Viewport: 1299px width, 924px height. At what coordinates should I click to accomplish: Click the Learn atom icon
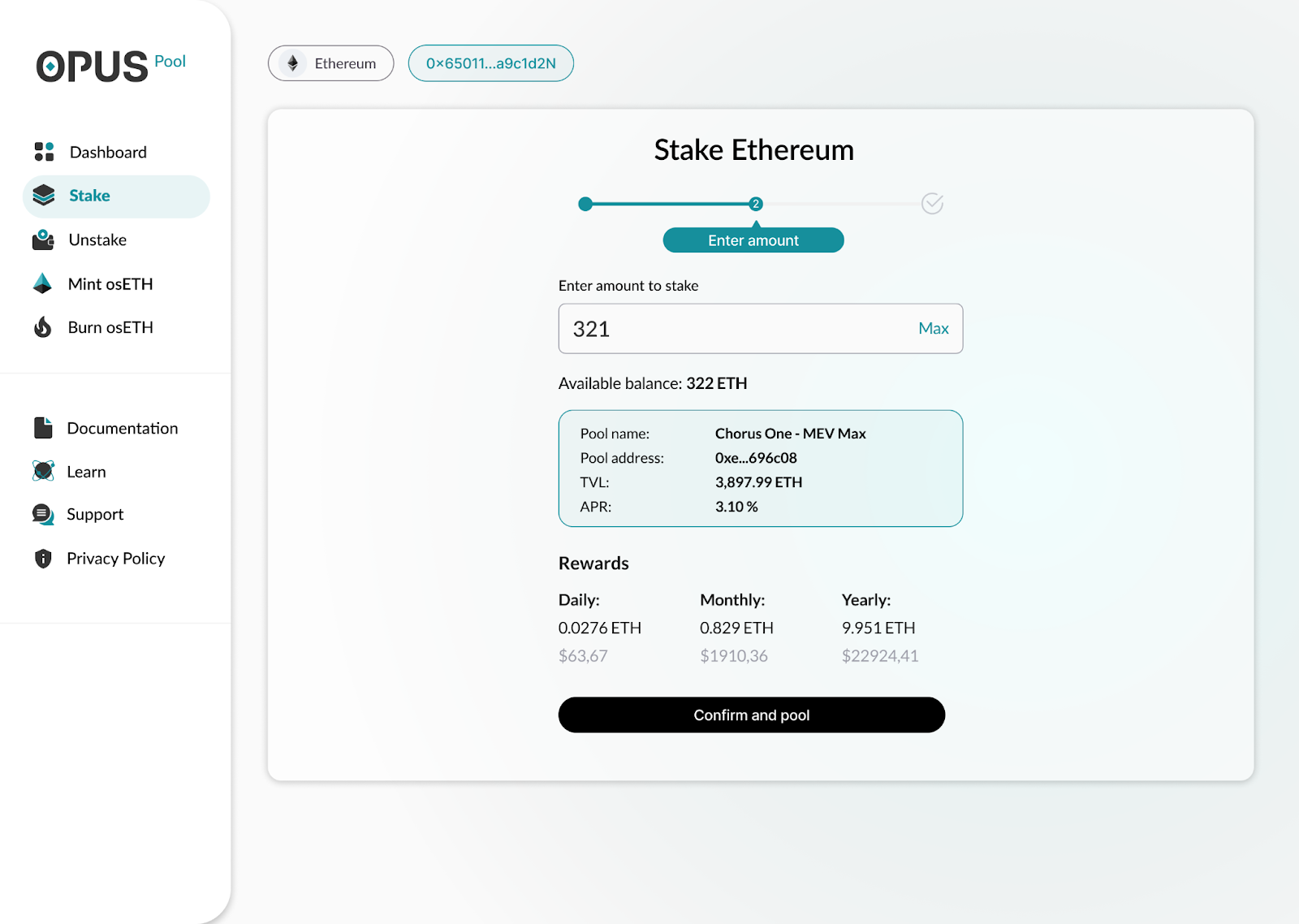pos(43,471)
